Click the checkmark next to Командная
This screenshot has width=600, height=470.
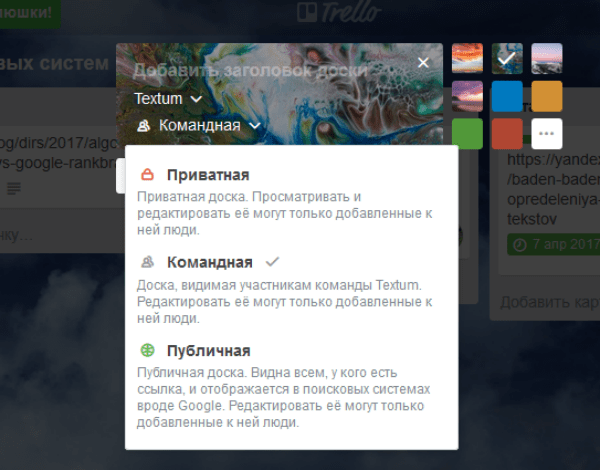point(272,262)
